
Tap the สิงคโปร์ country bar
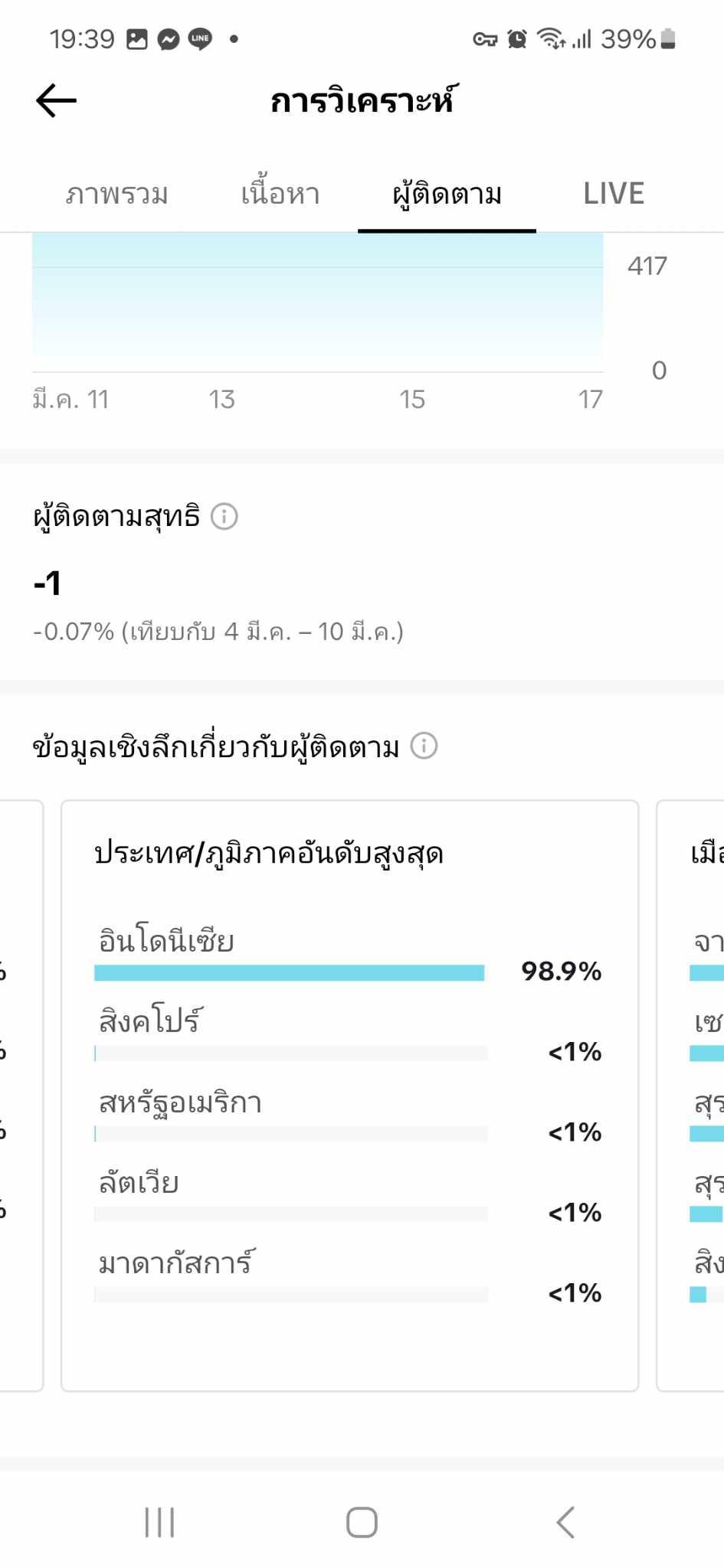(291, 1053)
